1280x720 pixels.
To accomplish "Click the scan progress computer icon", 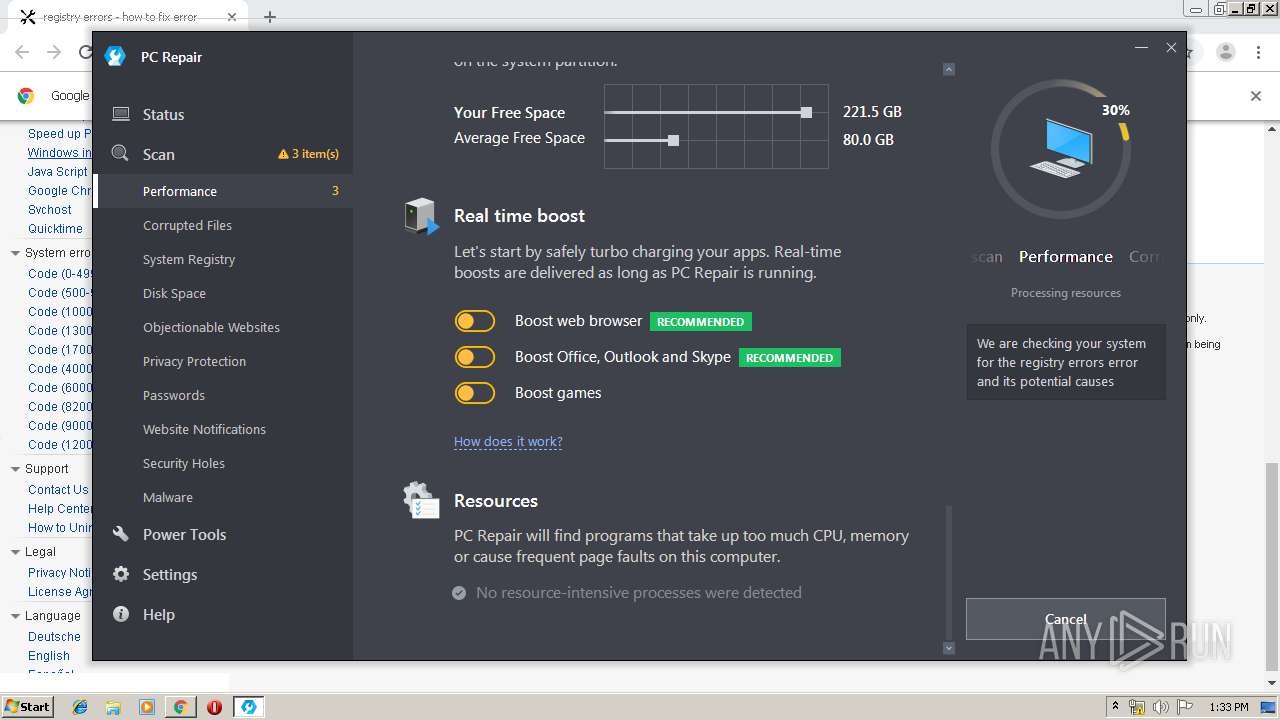I will (1061, 148).
